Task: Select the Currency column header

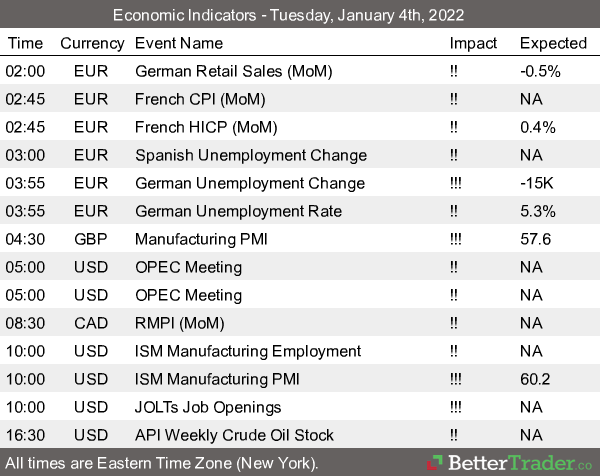Action: pos(92,43)
